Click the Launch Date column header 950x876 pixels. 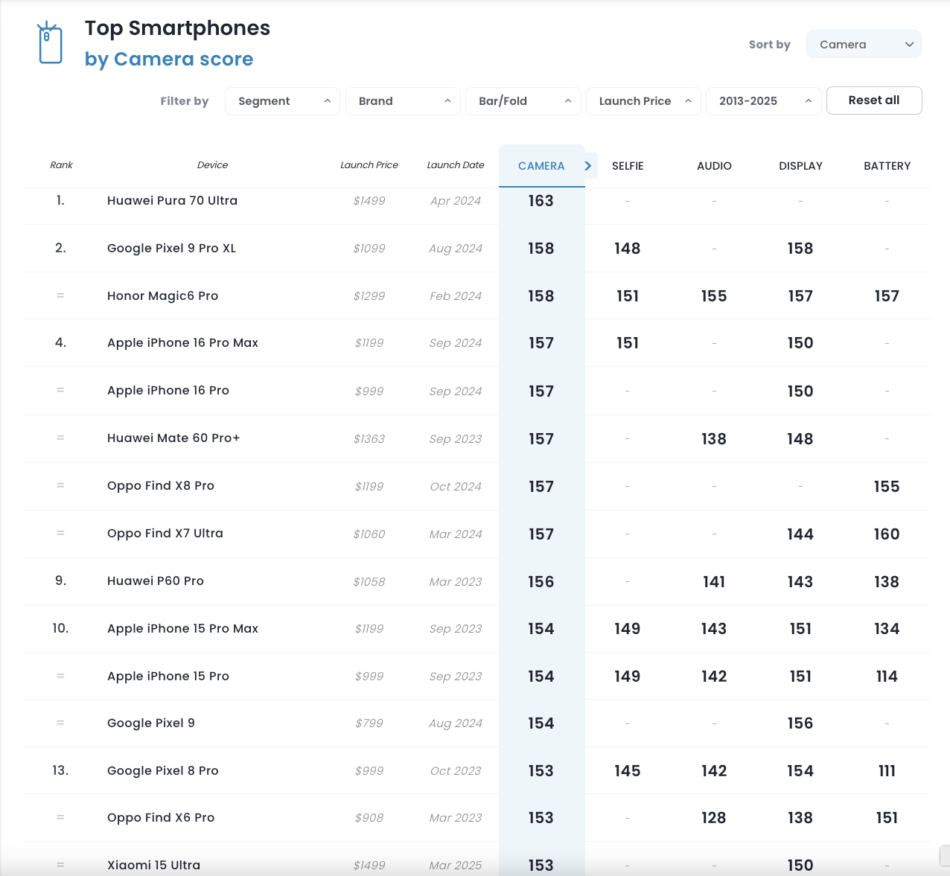pyautogui.click(x=456, y=165)
